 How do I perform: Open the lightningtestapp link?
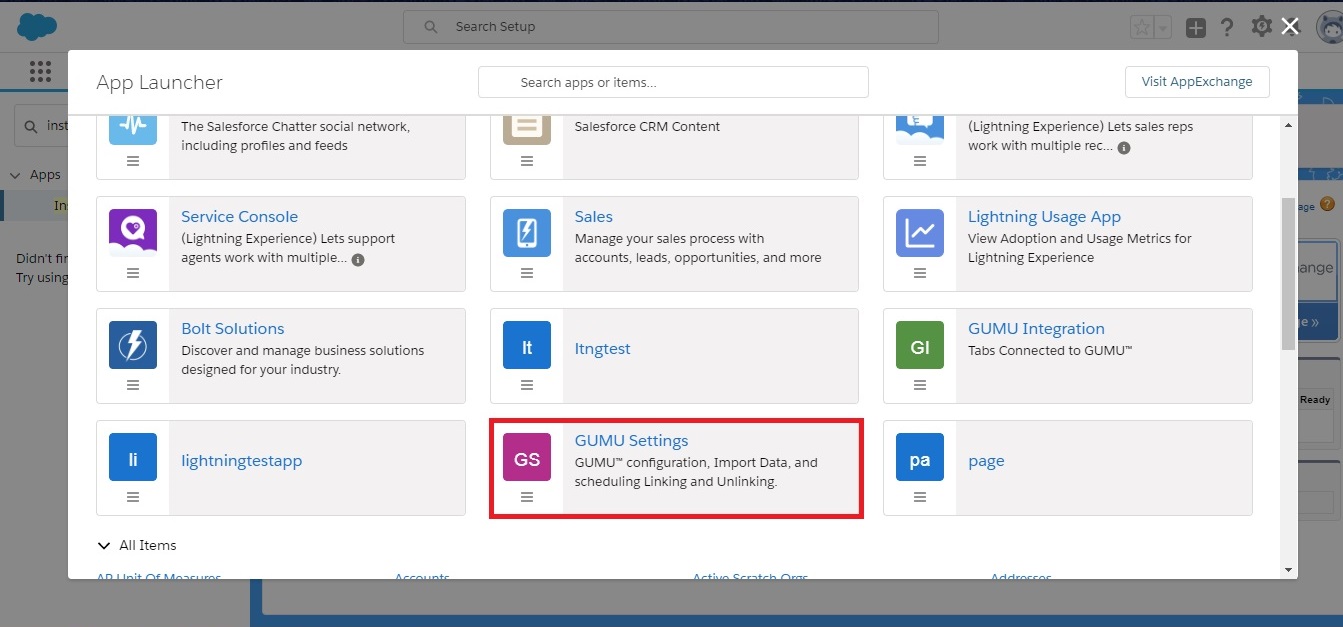click(x=242, y=461)
